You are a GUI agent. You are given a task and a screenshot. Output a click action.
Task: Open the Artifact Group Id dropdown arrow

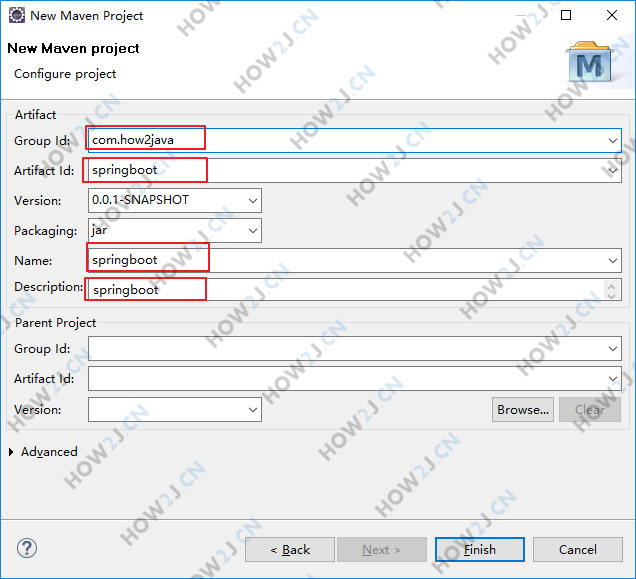point(612,141)
